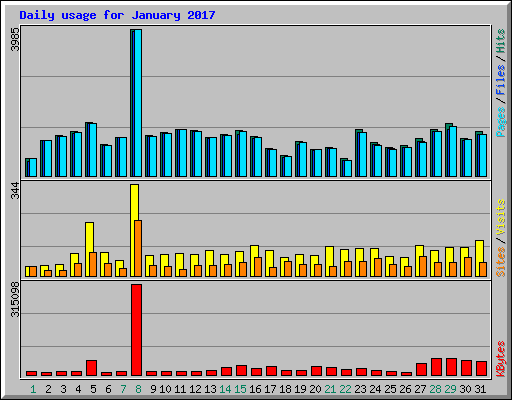Click the orange sites bar for day 8
The height and width of the screenshot is (400, 512).
(138, 248)
